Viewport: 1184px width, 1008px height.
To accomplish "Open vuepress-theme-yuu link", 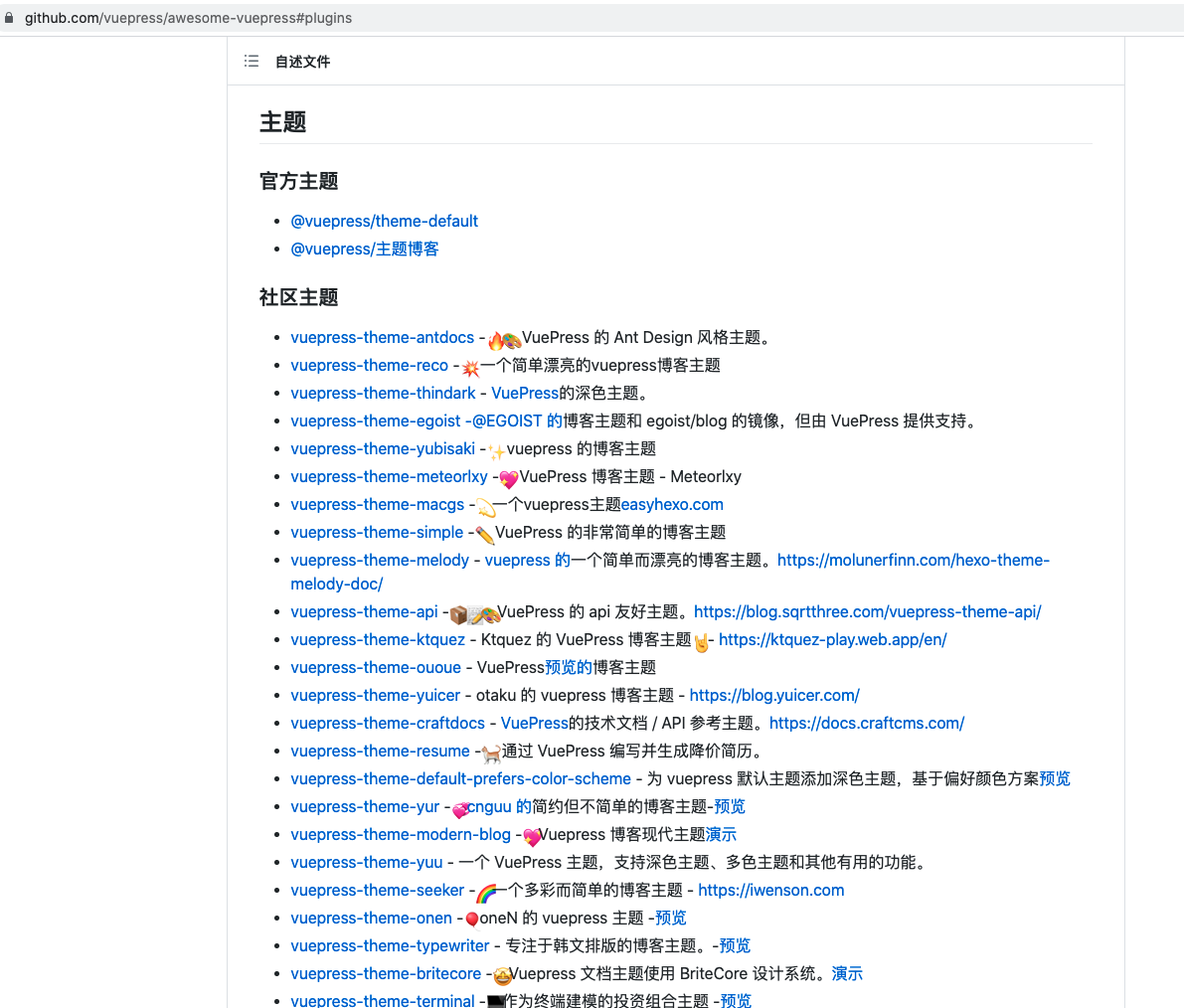I will (x=367, y=864).
